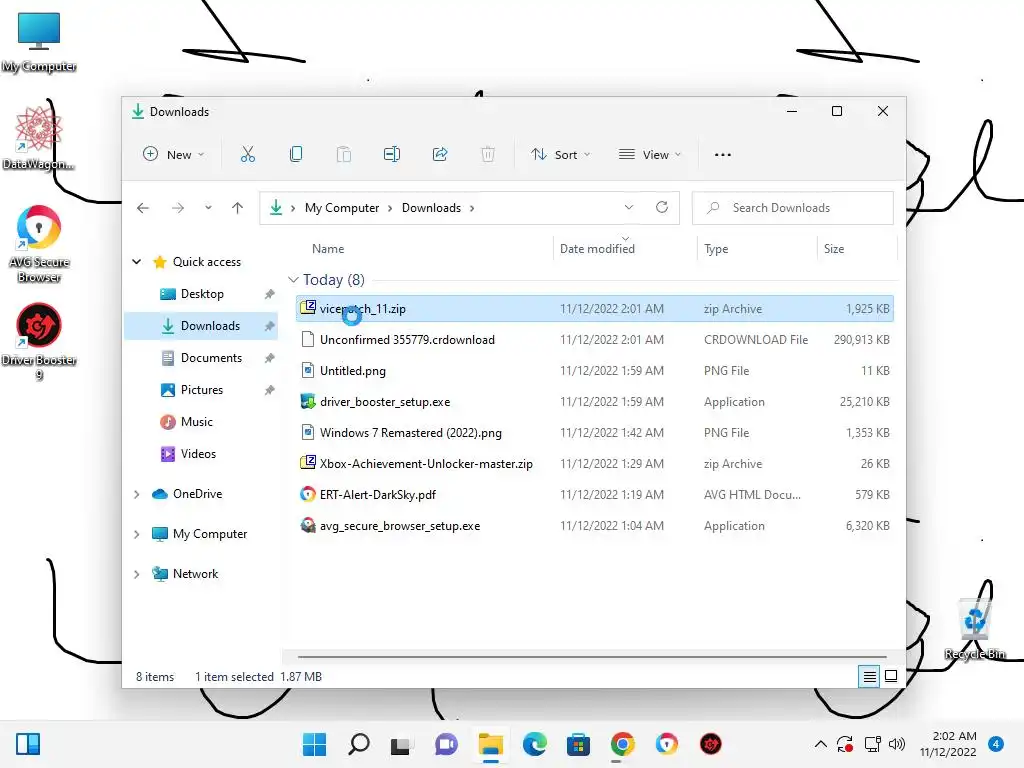Click the Copy icon in toolbar
Screen dimensions: 1024x768
pyautogui.click(x=296, y=155)
